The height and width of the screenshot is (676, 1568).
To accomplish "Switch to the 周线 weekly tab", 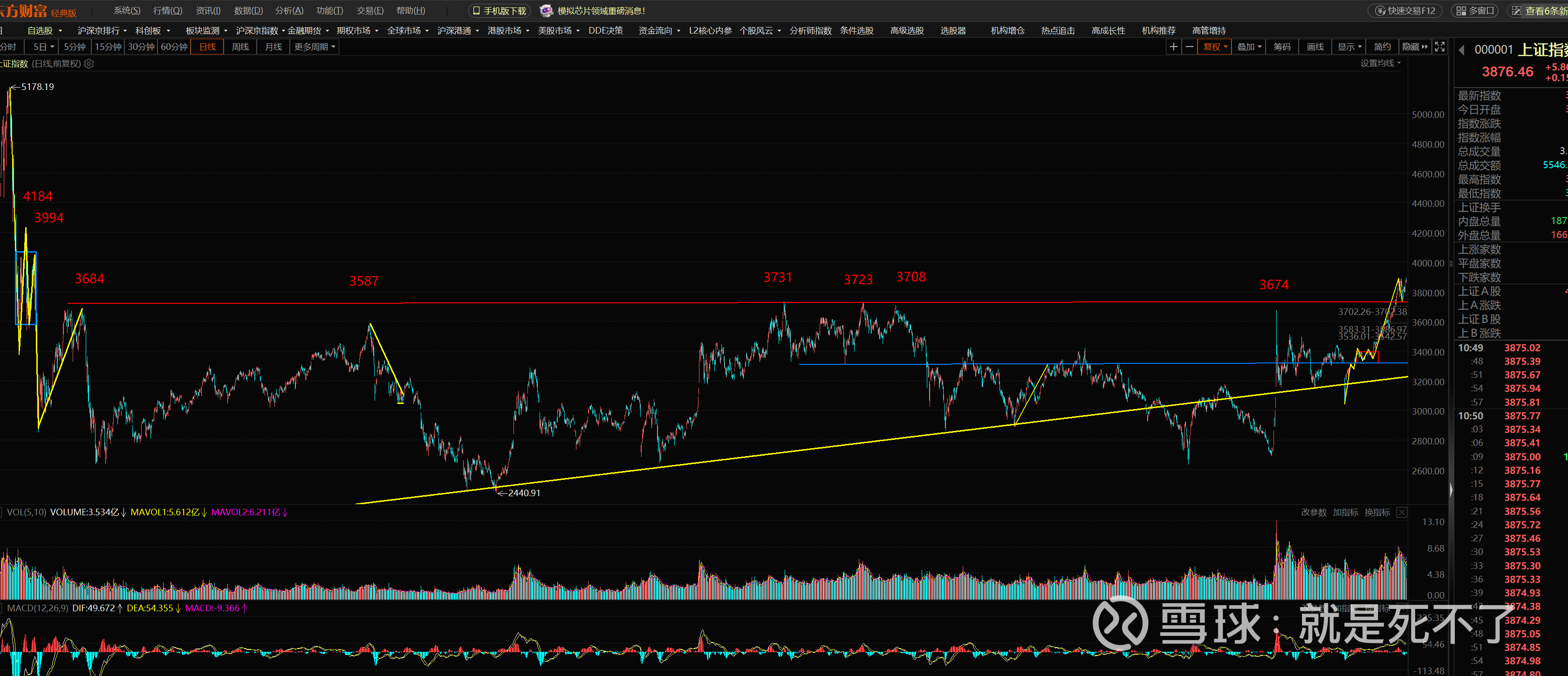I will [240, 47].
